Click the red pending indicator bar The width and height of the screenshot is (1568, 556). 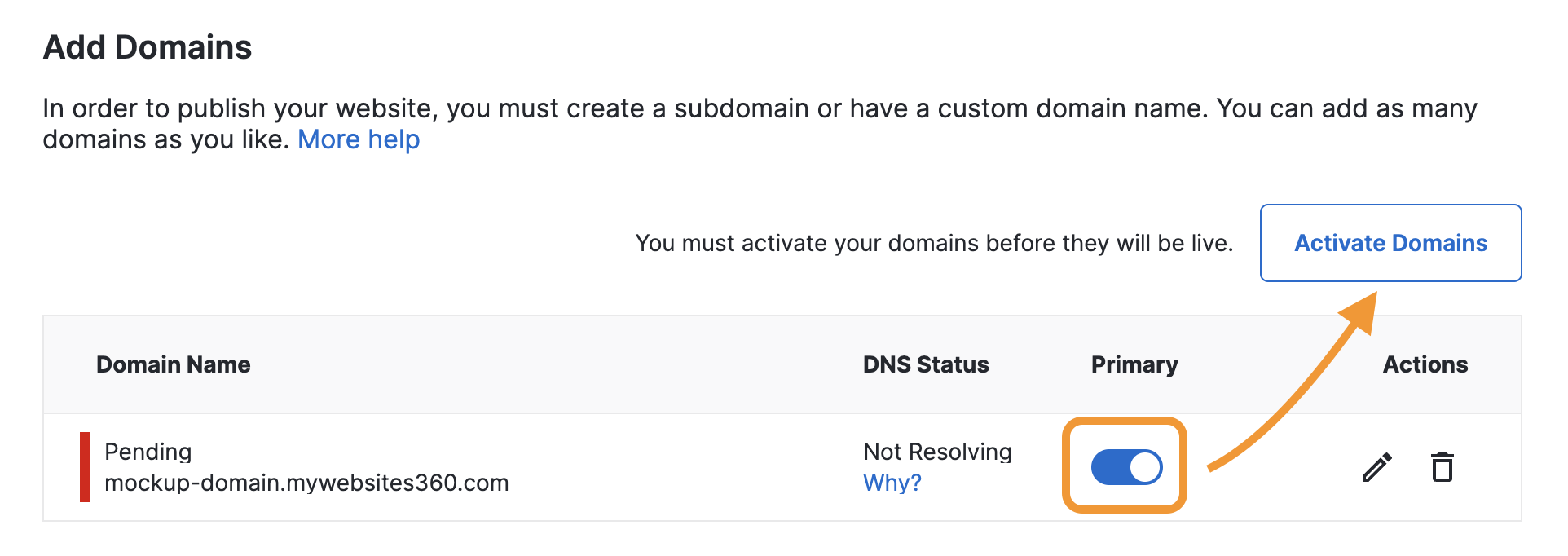pos(85,467)
